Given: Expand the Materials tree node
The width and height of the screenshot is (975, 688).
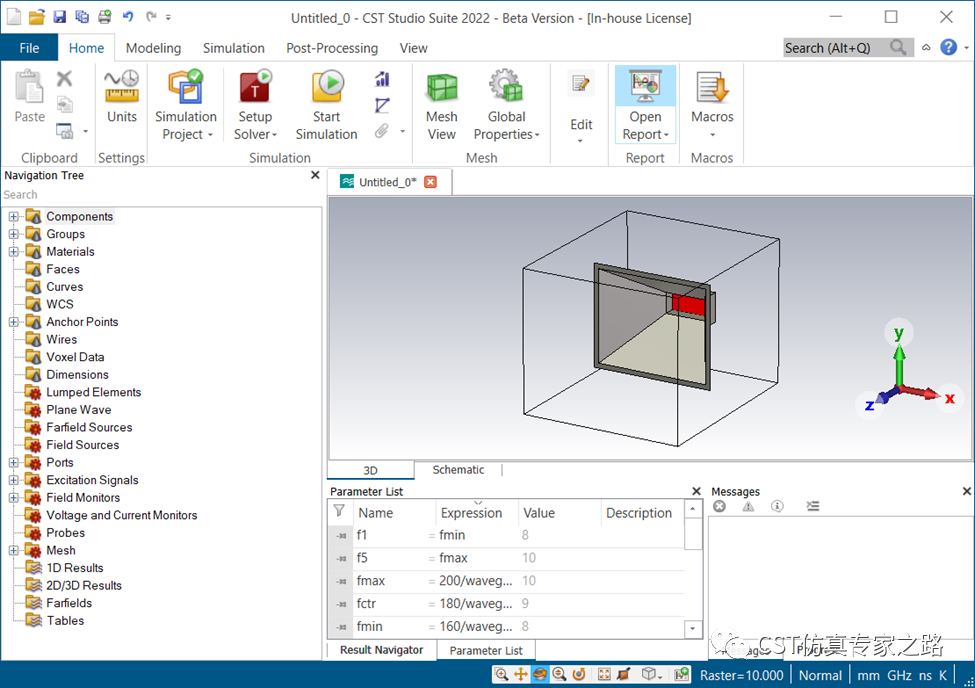Looking at the screenshot, I should [x=14, y=252].
